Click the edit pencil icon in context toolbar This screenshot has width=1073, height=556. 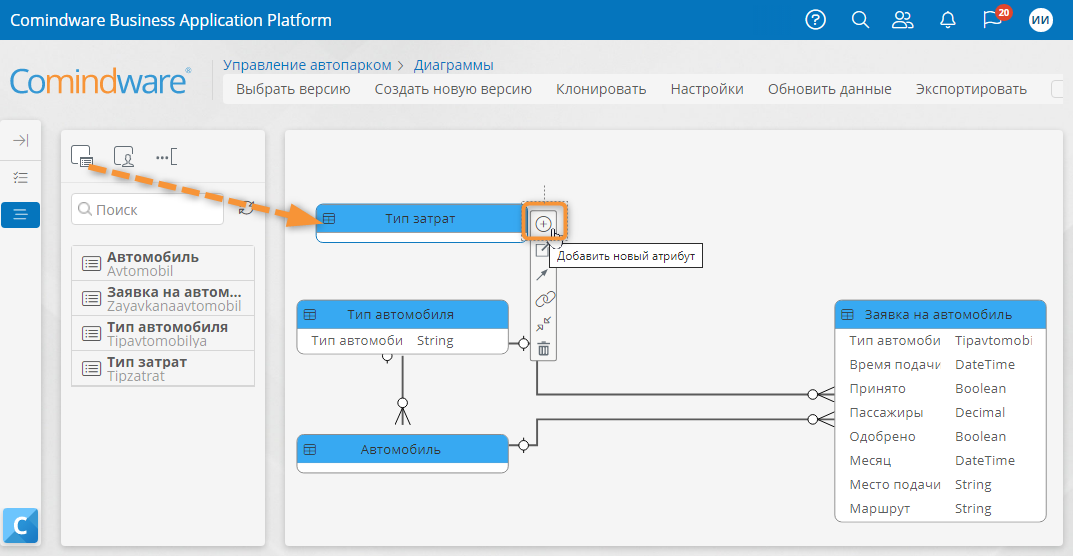[x=542, y=249]
